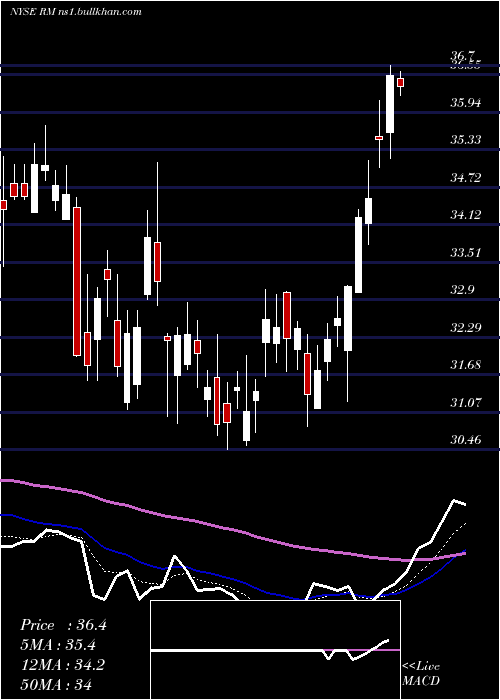Click the NYSE RM chart title text

pos(76,12)
